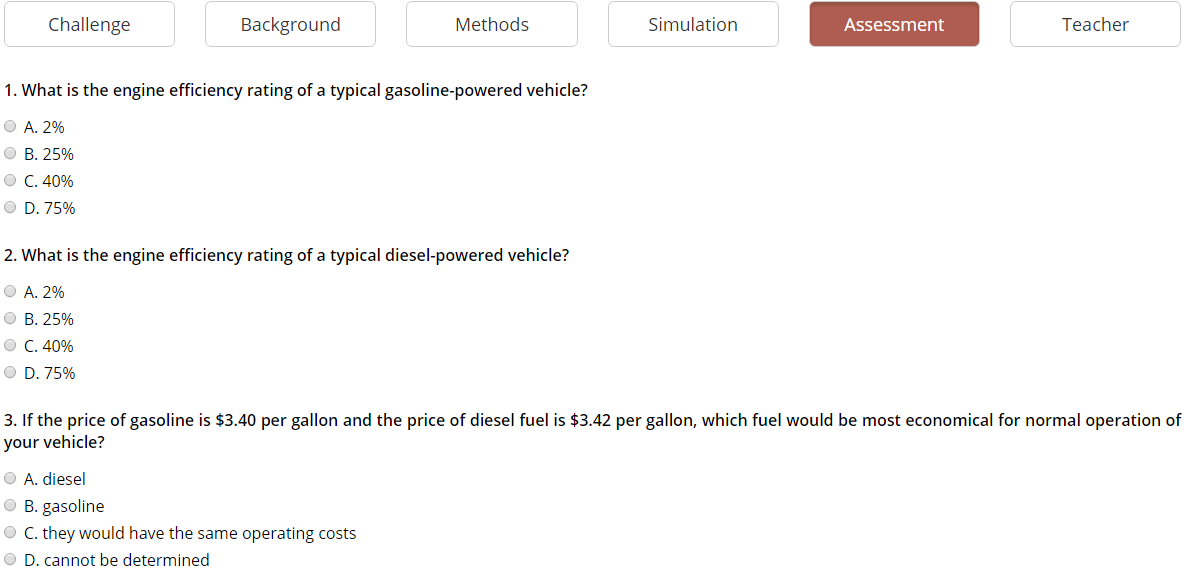Switch to the Background tab
Viewport: 1186px width, 573px height.
pos(290,24)
